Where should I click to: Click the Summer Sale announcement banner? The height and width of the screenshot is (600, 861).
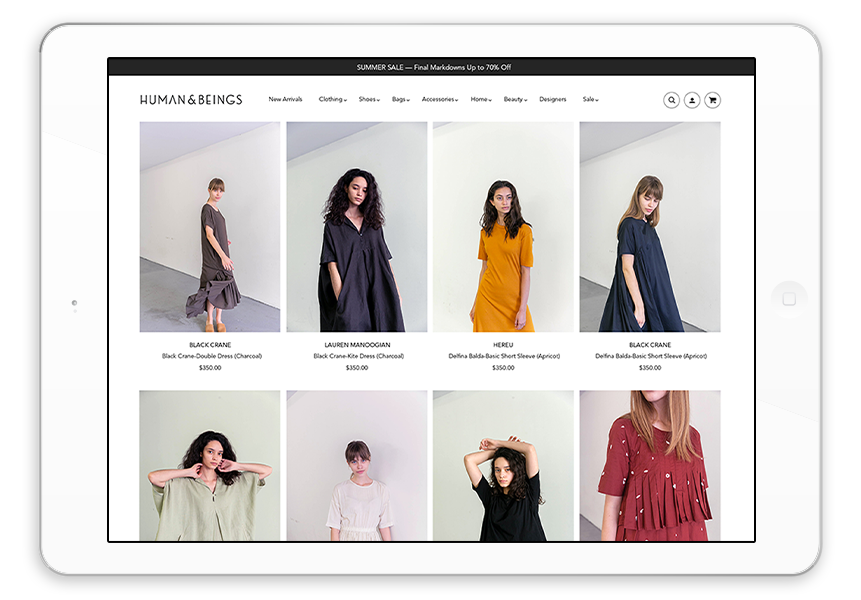(432, 67)
